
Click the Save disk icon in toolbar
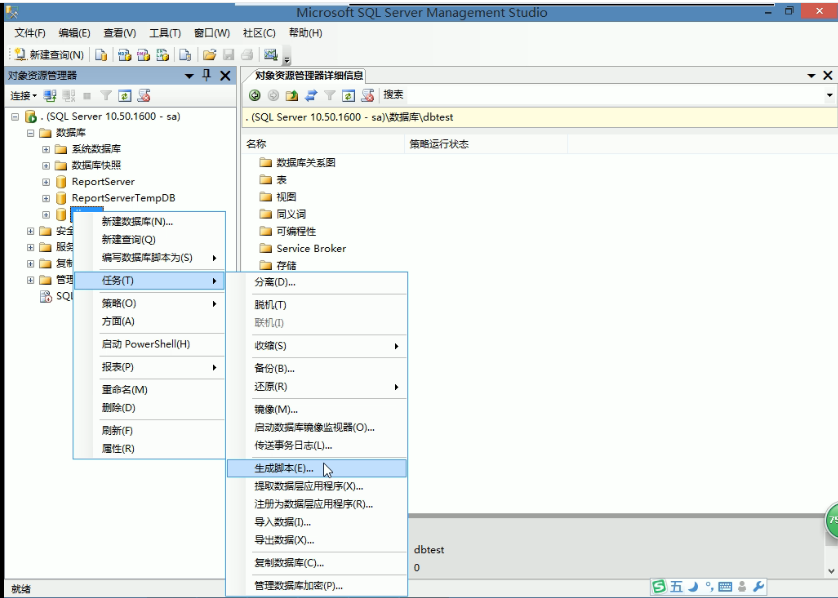229,55
